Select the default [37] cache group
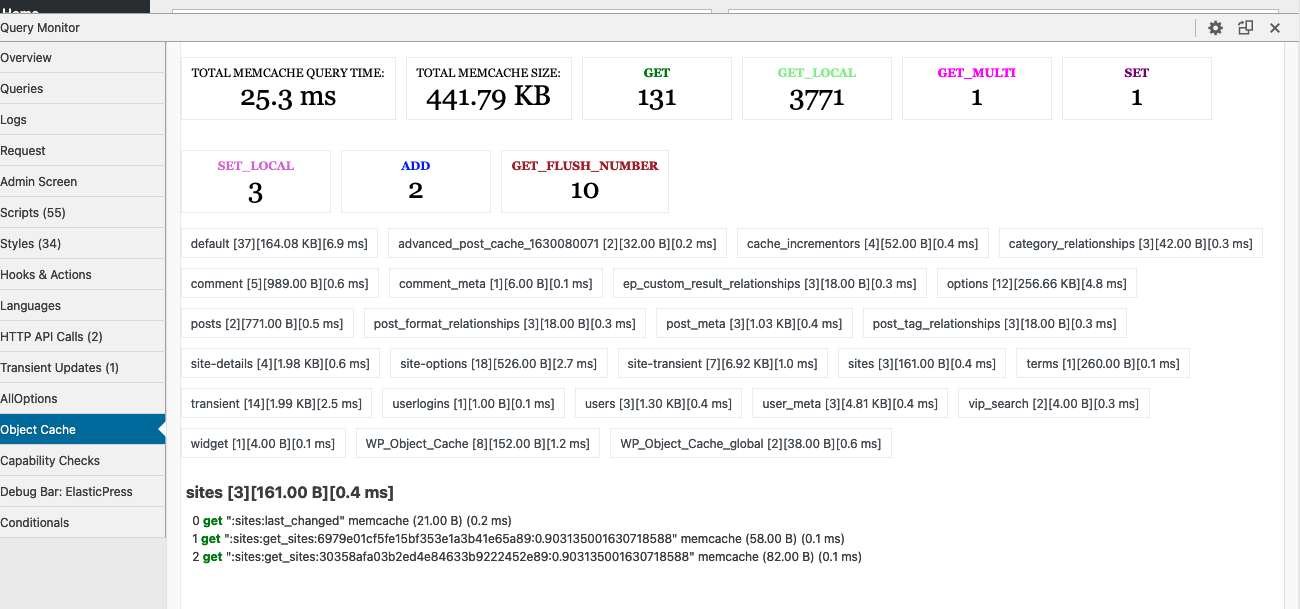Viewport: 1300px width, 609px height. pos(280,243)
